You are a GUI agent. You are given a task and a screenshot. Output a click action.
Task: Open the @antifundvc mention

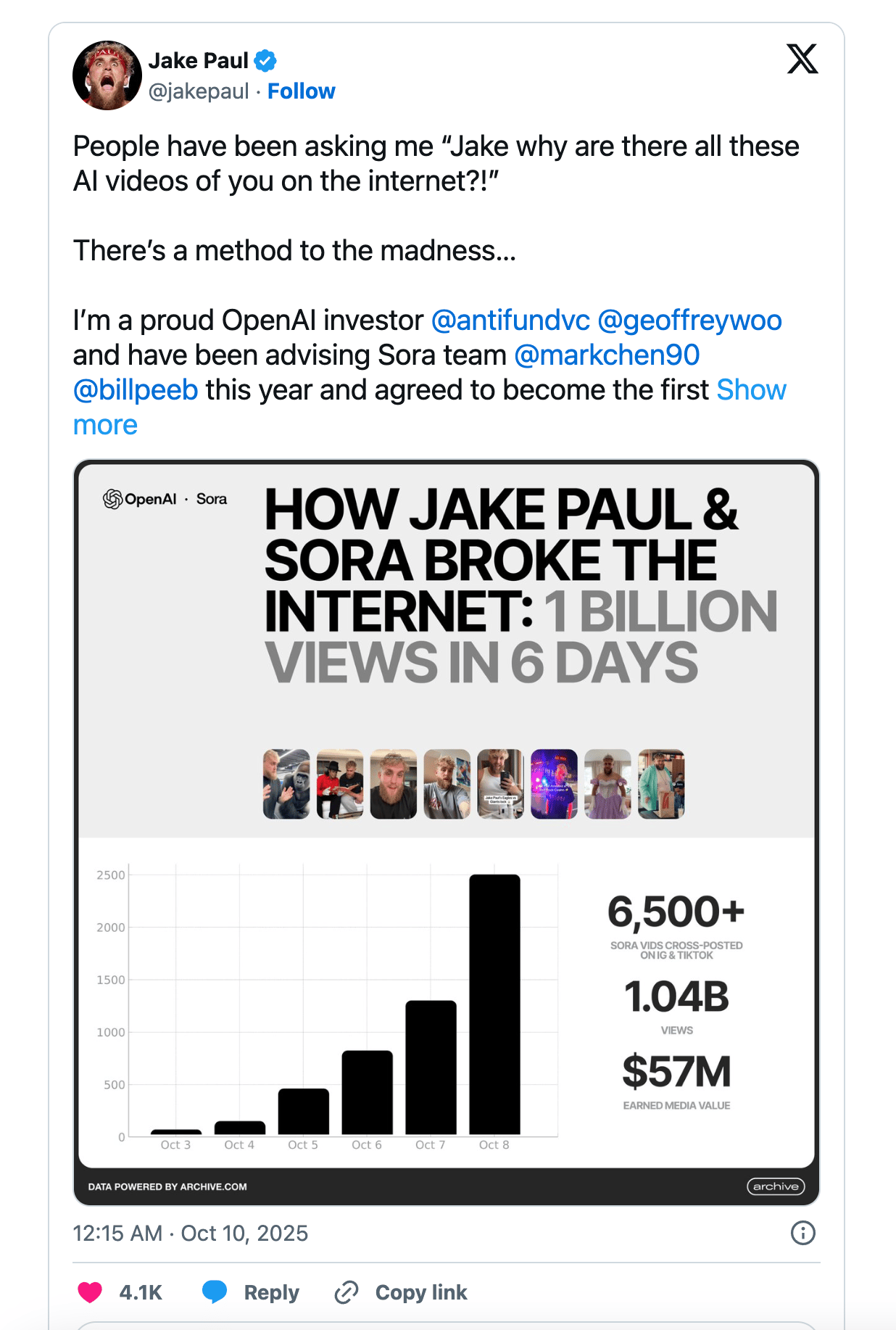[x=510, y=321]
